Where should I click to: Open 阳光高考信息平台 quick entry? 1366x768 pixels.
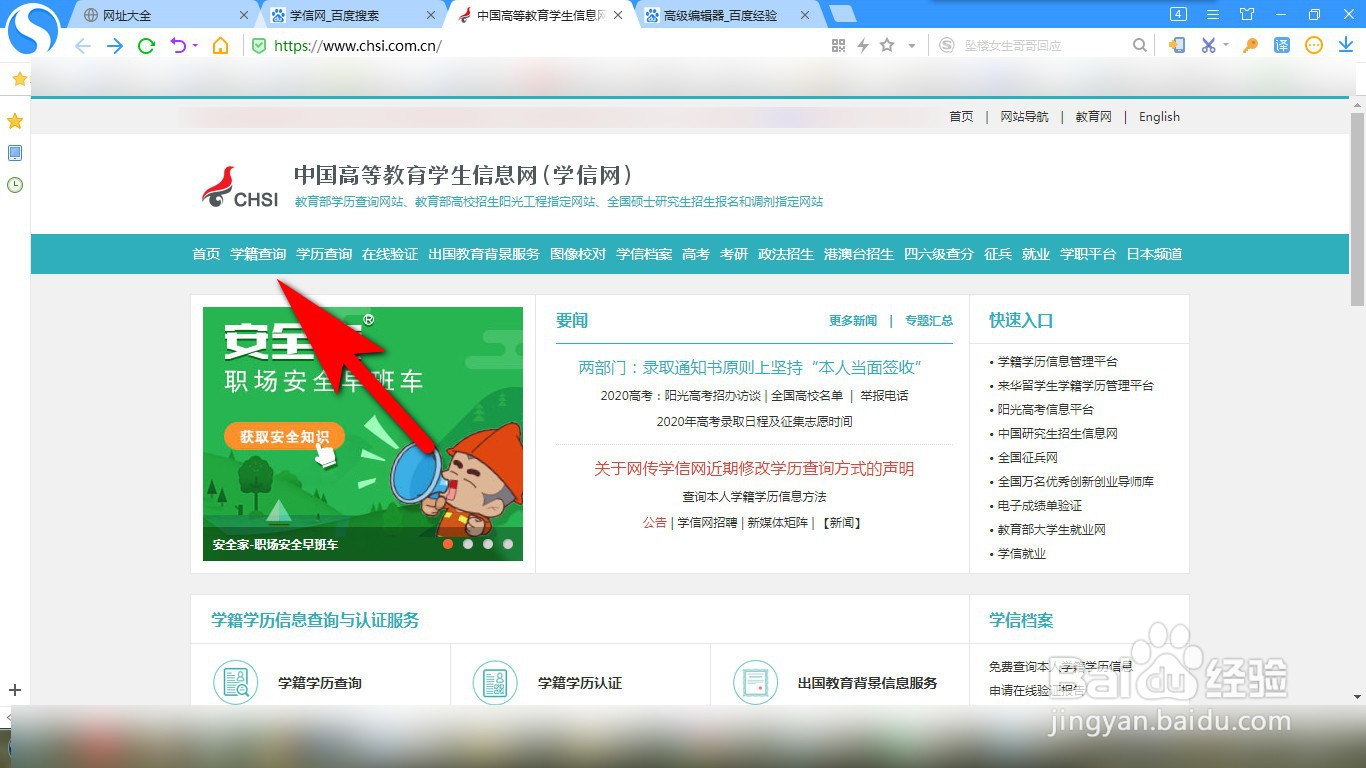[1045, 410]
